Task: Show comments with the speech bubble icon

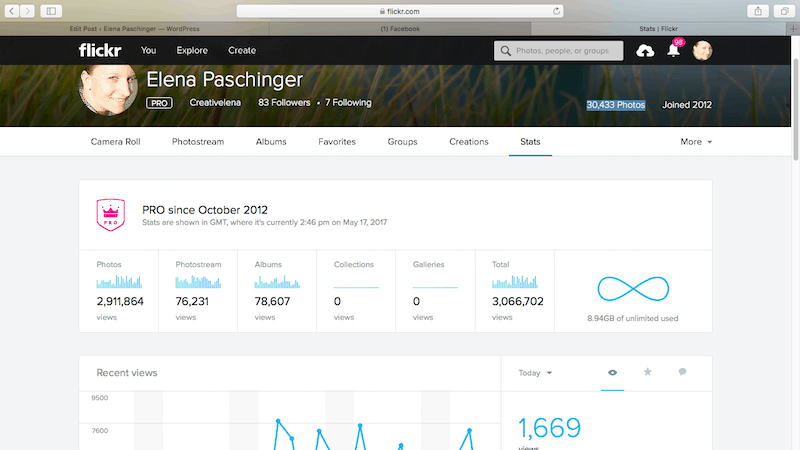Action: coord(682,372)
